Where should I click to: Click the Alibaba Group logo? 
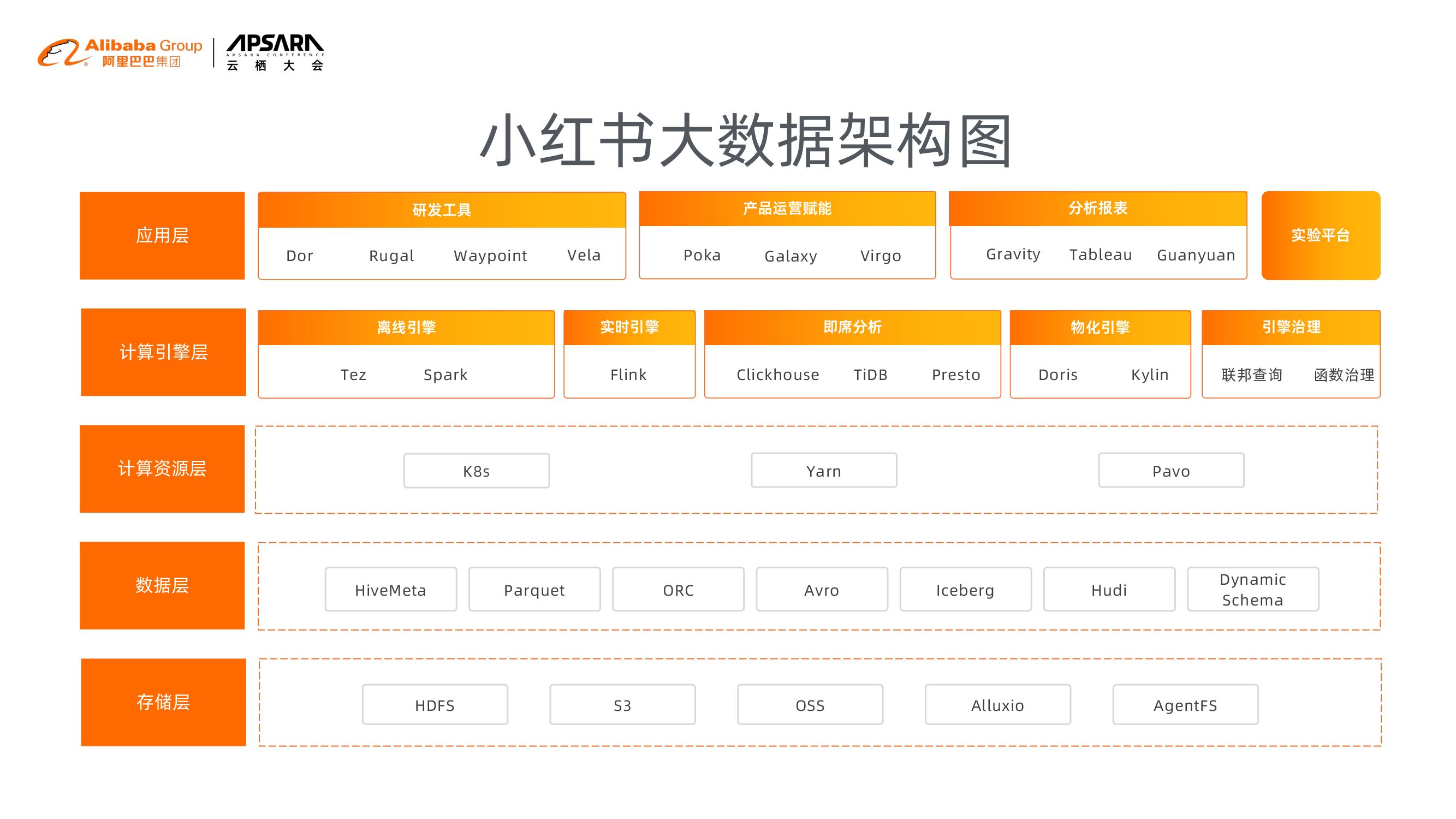pos(120,53)
